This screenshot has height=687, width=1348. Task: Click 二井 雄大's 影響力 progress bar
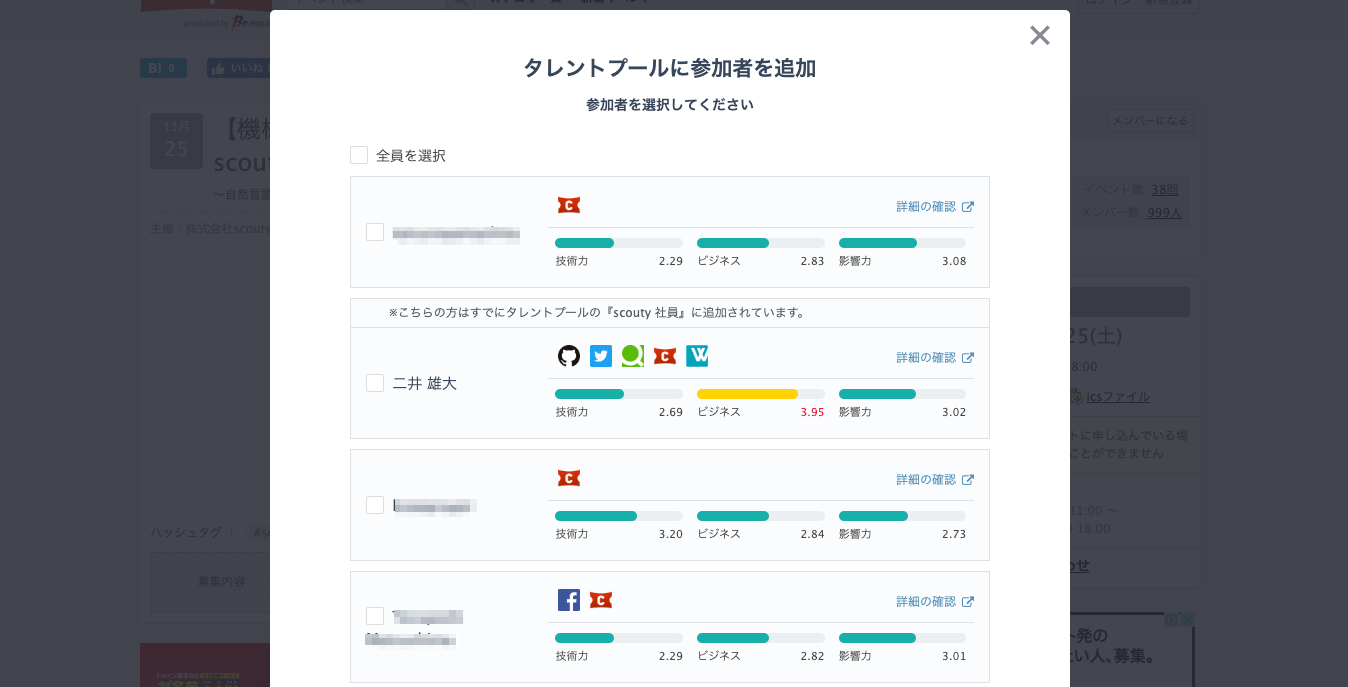[x=902, y=394]
